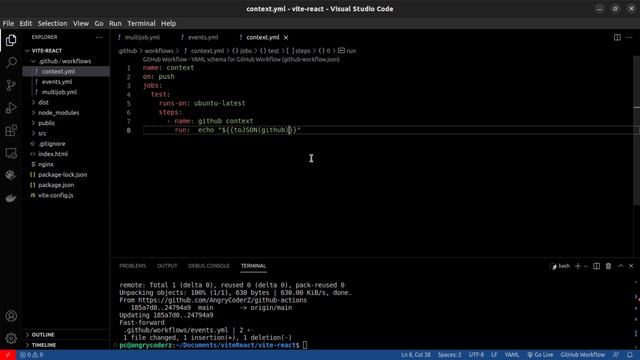
Task: Open the Manage gear icon
Action: (x=11, y=338)
